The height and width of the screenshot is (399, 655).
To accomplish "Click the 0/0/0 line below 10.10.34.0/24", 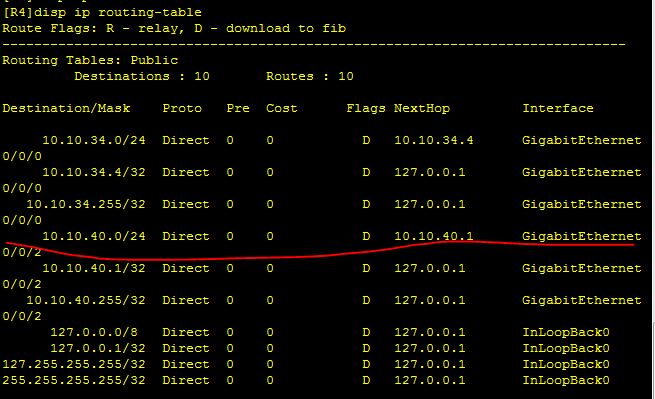I will (x=22, y=157).
